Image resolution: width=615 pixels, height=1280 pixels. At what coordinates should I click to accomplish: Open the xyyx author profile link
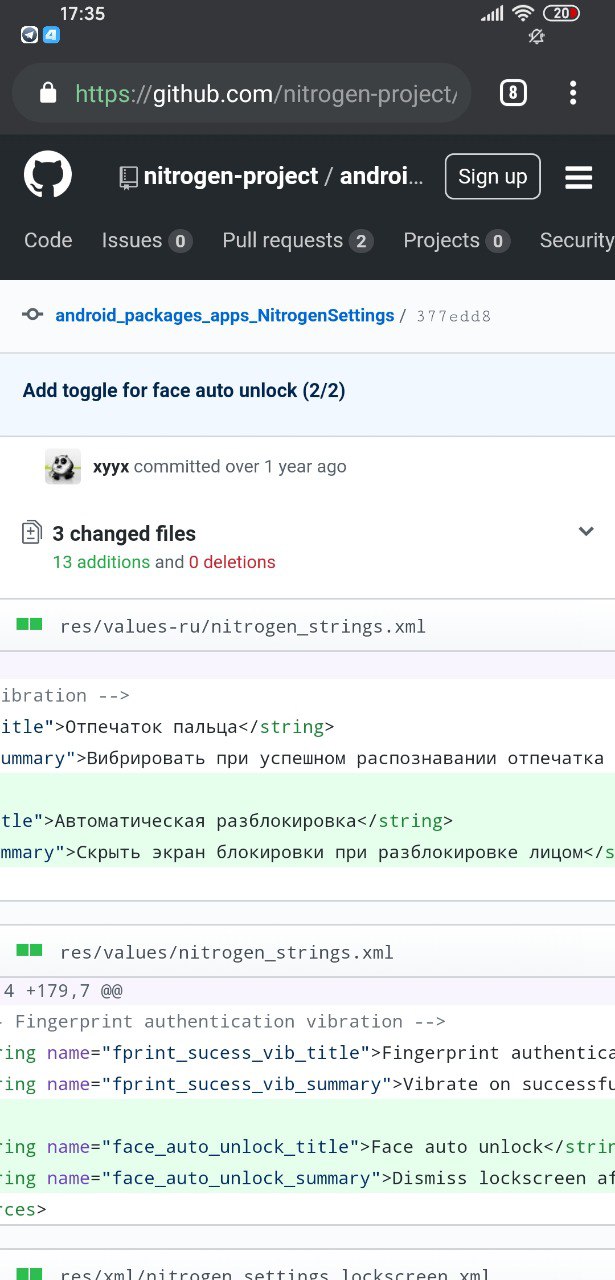[111, 466]
